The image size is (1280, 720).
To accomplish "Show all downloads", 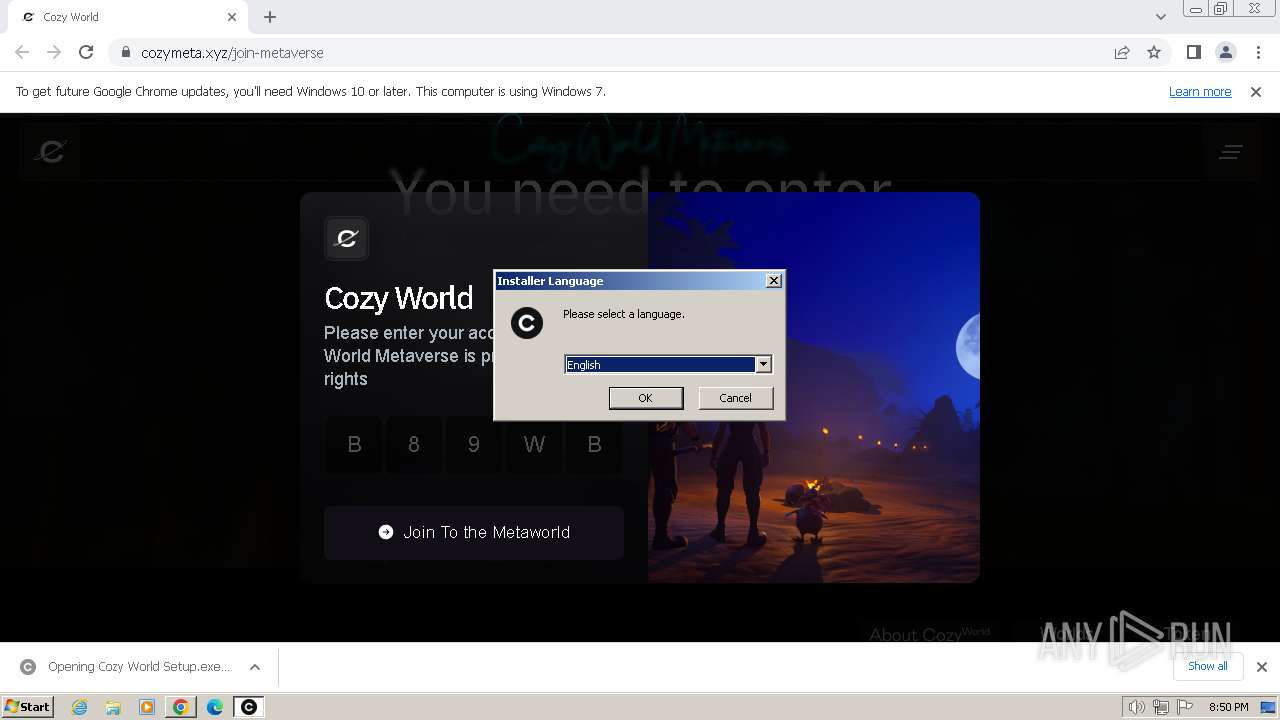I will pos(1207,666).
